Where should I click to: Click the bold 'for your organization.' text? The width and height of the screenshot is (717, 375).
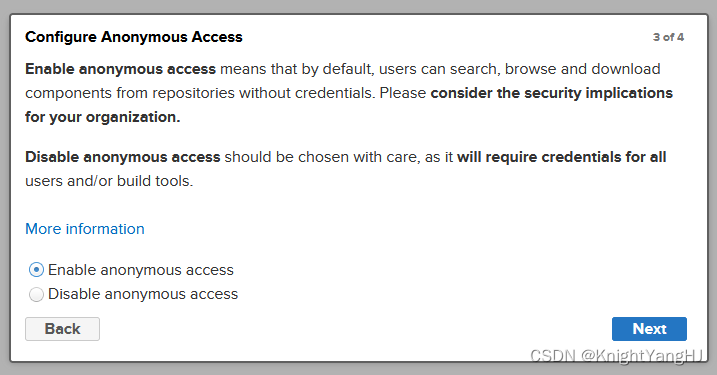click(x=102, y=117)
